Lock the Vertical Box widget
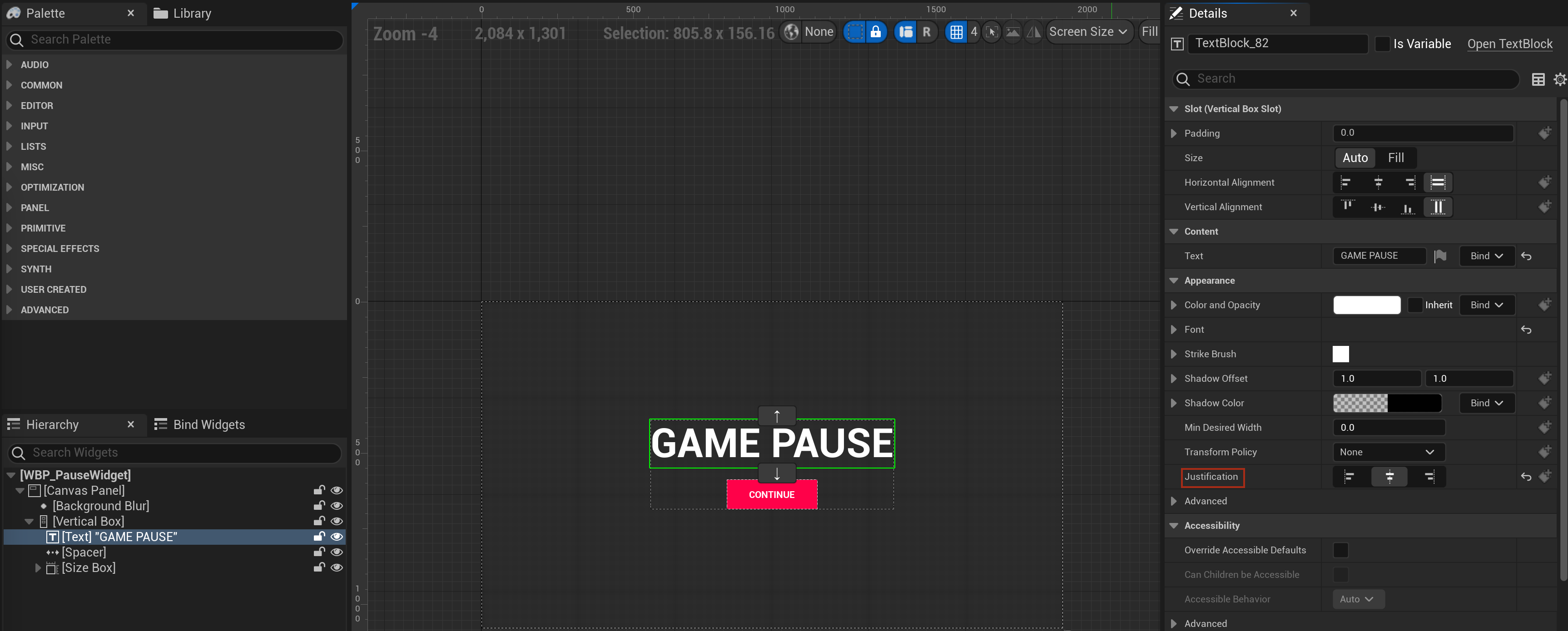The image size is (1568, 631). tap(319, 522)
